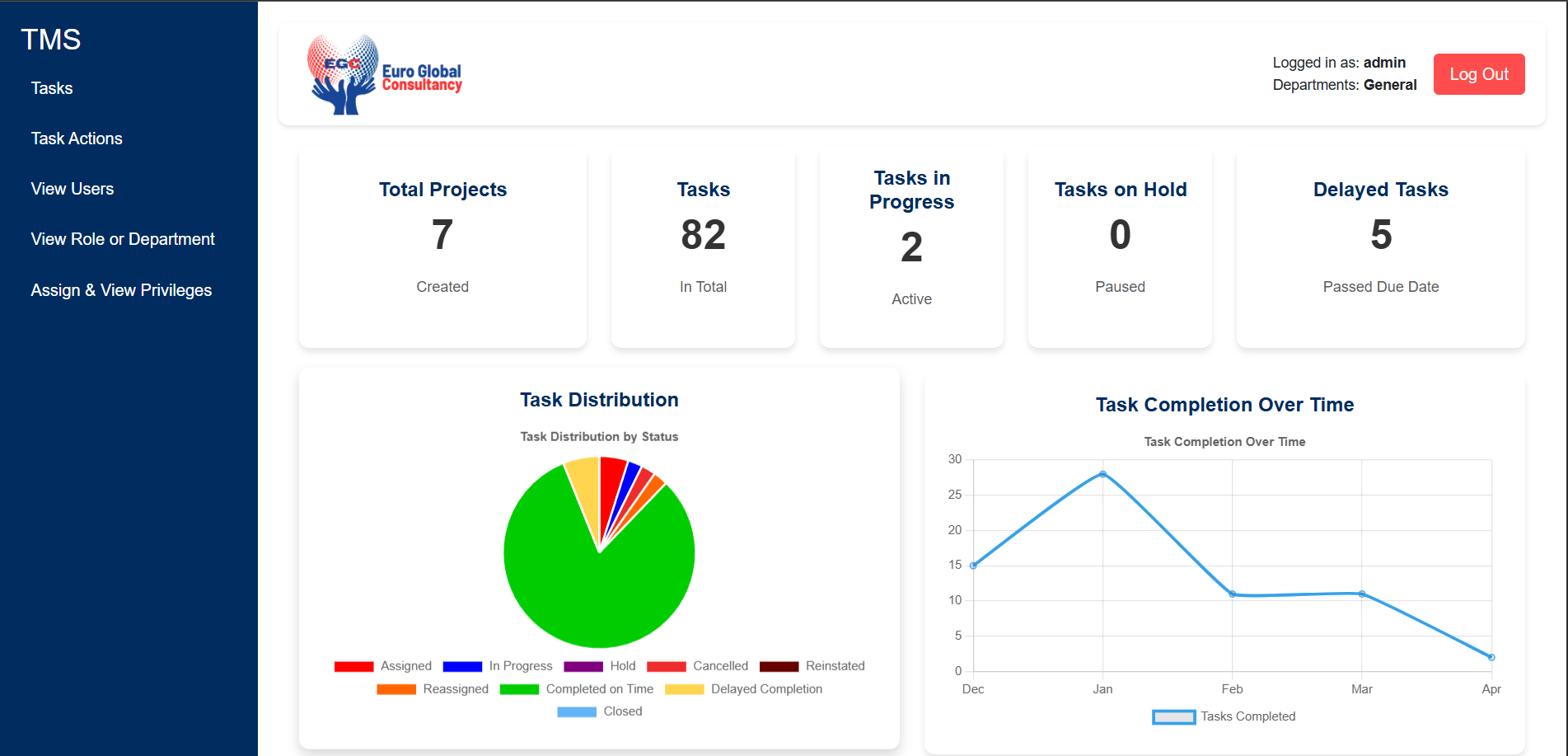The image size is (1568, 756).
Task: Click the TMS sidebar title
Action: [51, 40]
